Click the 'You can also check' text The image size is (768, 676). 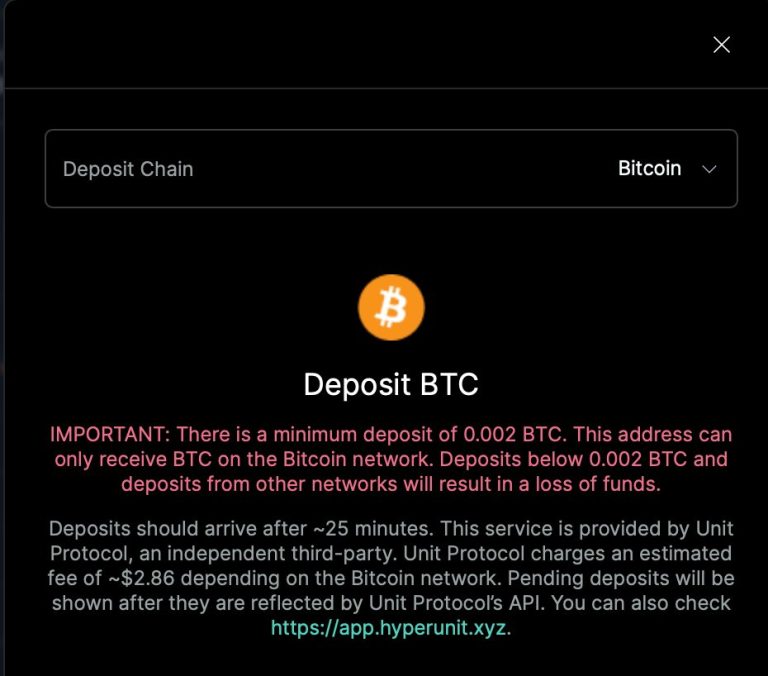(641, 603)
